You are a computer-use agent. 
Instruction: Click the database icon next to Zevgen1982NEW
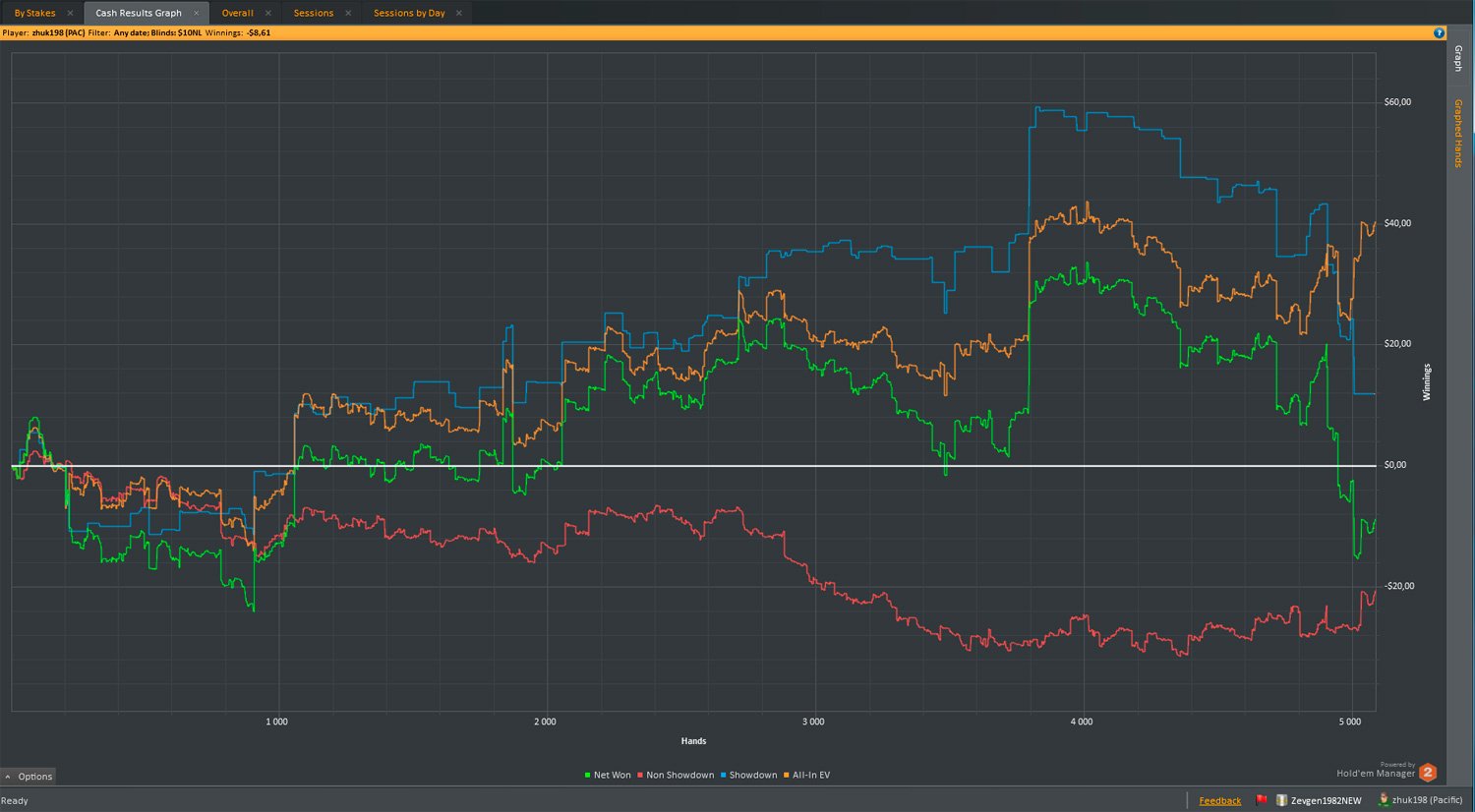tap(1281, 800)
